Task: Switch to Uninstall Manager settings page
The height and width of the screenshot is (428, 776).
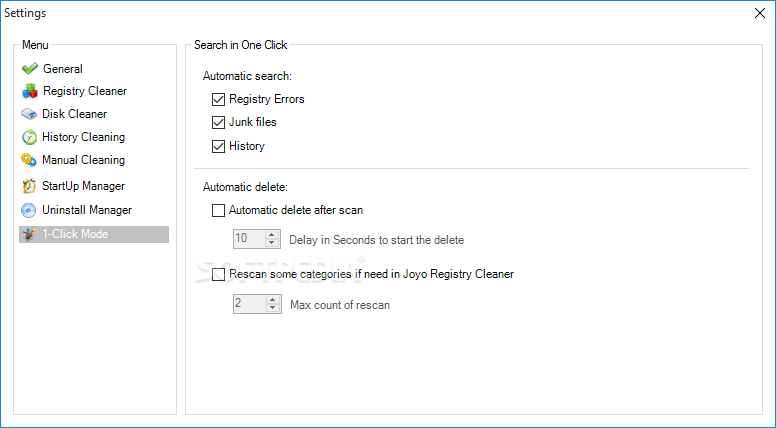Action: 87,210
